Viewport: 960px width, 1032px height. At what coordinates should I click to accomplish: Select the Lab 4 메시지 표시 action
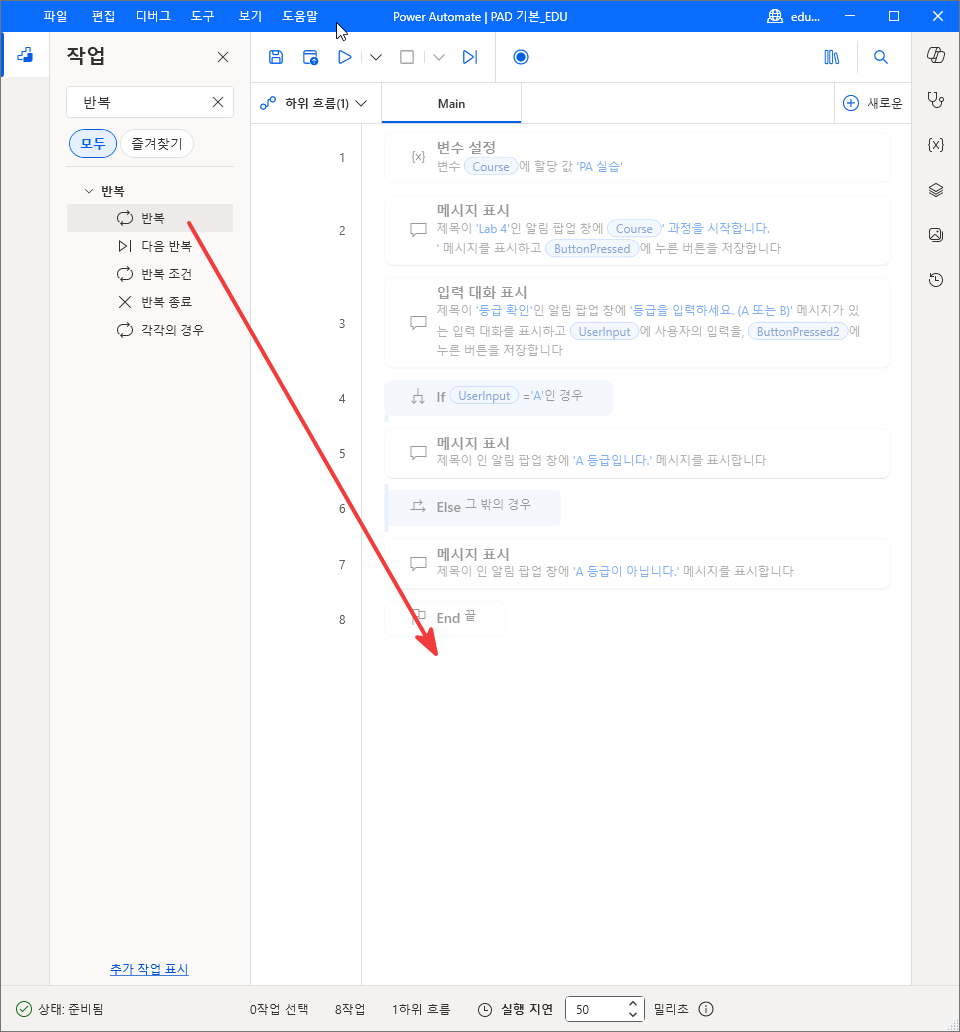[637, 230]
